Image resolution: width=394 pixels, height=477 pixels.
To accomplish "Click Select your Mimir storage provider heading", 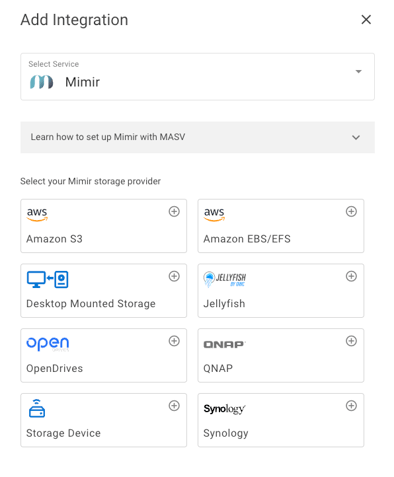I will coord(90,181).
